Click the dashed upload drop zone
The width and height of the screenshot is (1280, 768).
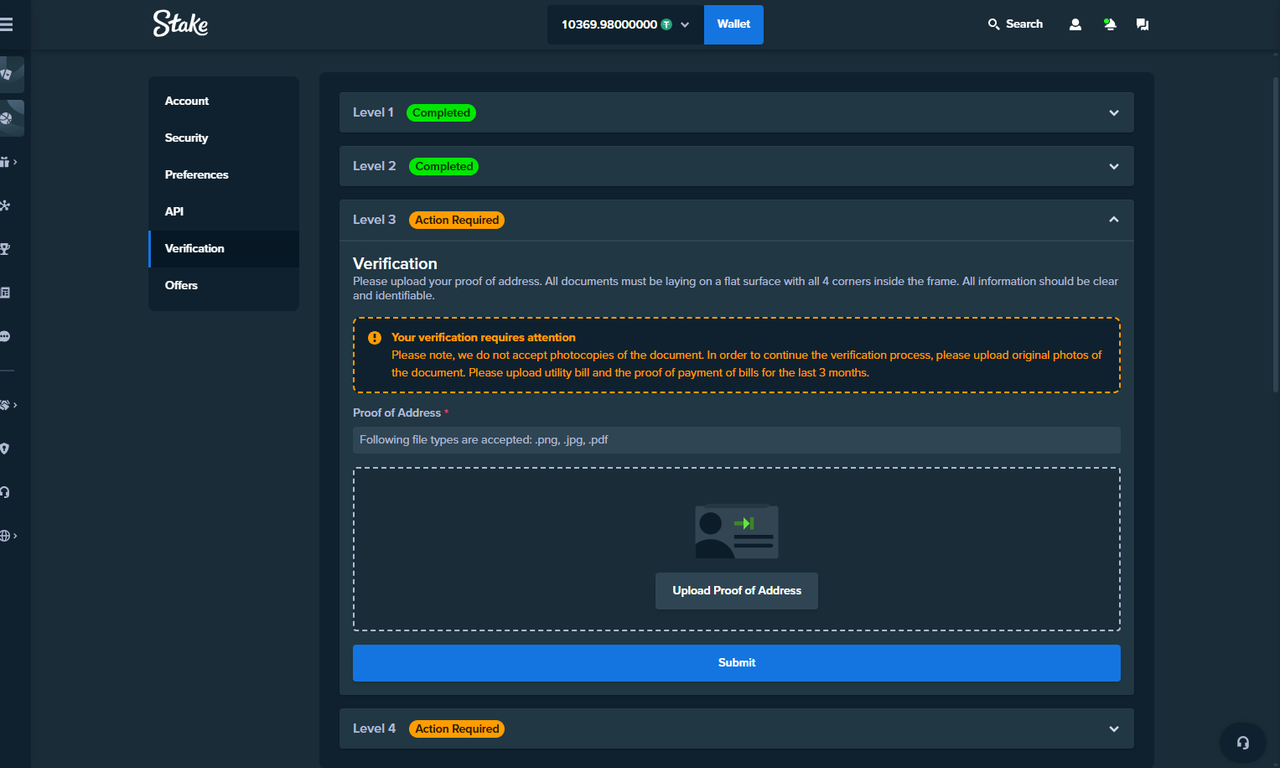(737, 549)
